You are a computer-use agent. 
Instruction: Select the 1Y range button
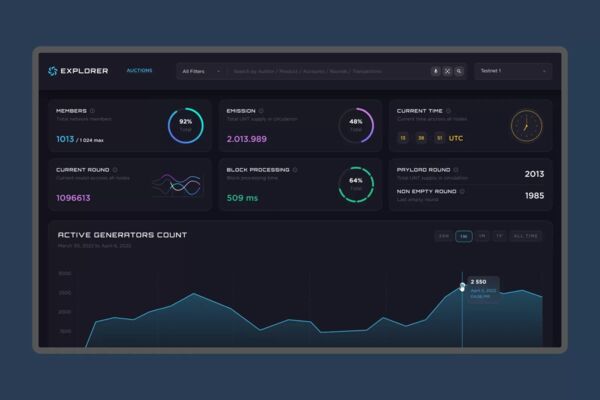pyautogui.click(x=499, y=236)
